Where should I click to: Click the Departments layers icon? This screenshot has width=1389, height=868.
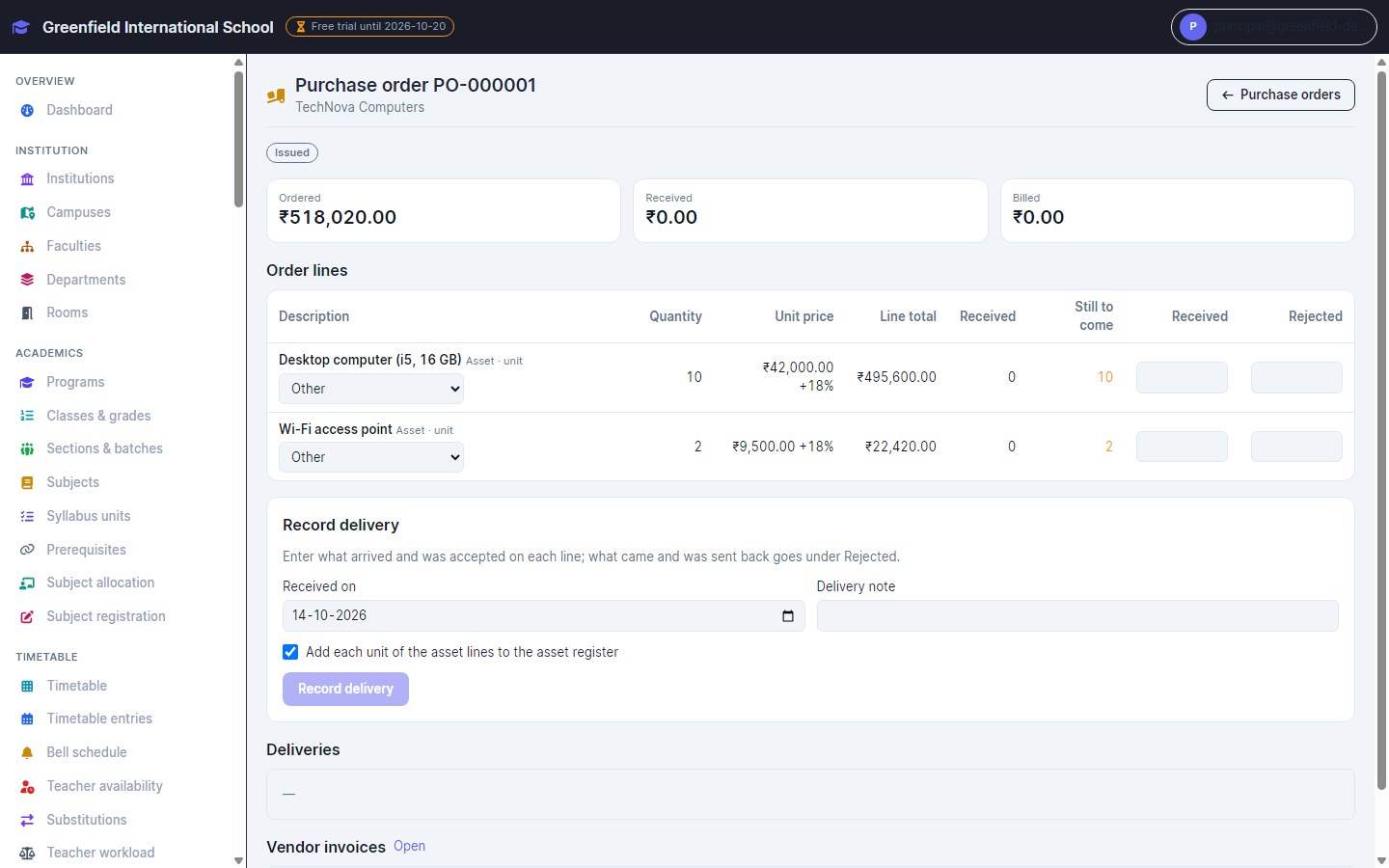click(27, 280)
